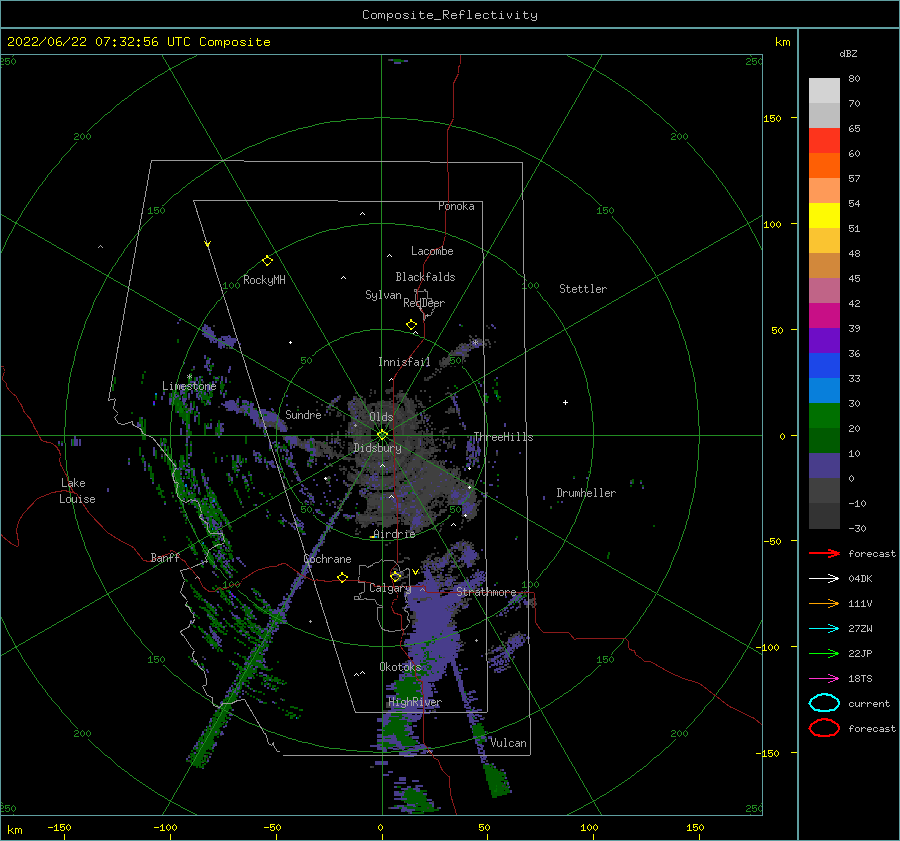Click the Airdrie city label

tap(394, 534)
